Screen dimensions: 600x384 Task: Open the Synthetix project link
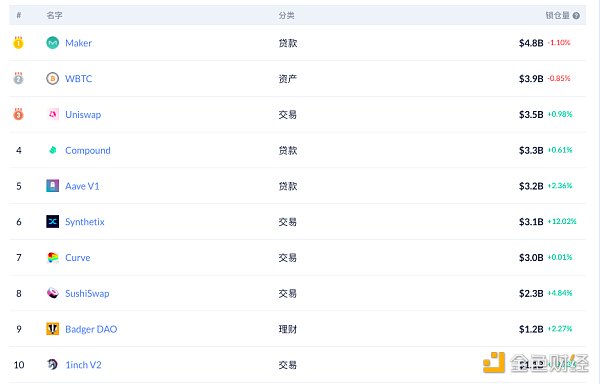[85, 222]
